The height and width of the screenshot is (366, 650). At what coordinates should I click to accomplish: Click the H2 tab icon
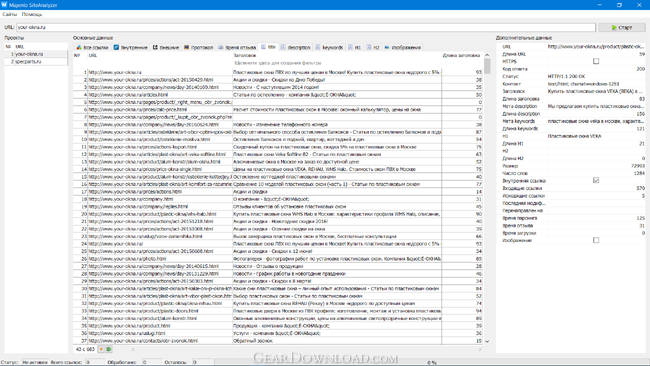369,47
